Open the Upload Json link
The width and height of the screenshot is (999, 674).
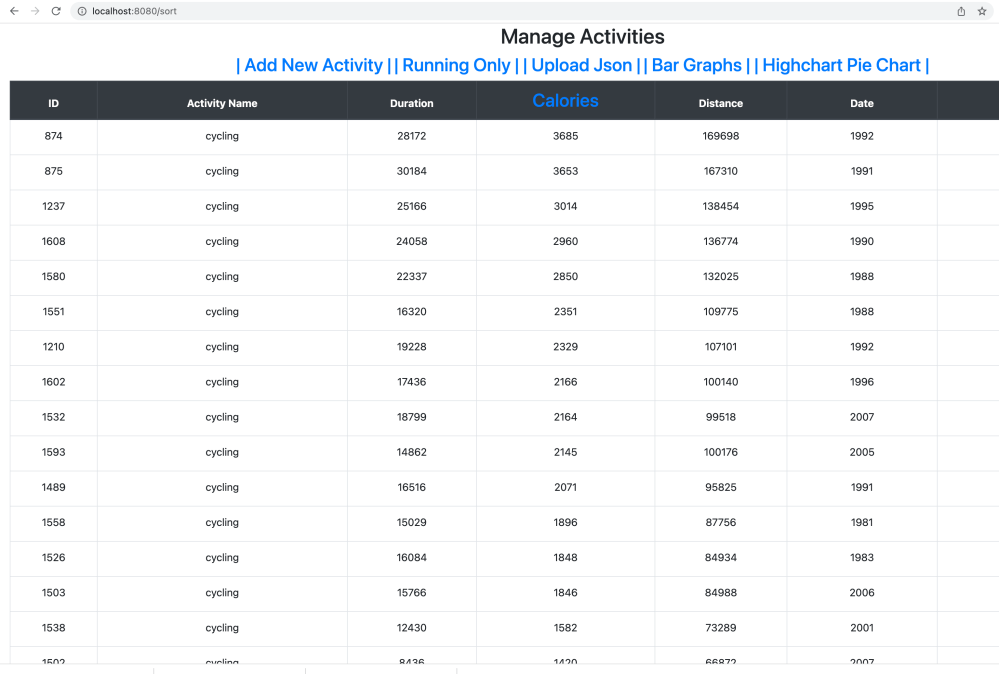[x=581, y=65]
